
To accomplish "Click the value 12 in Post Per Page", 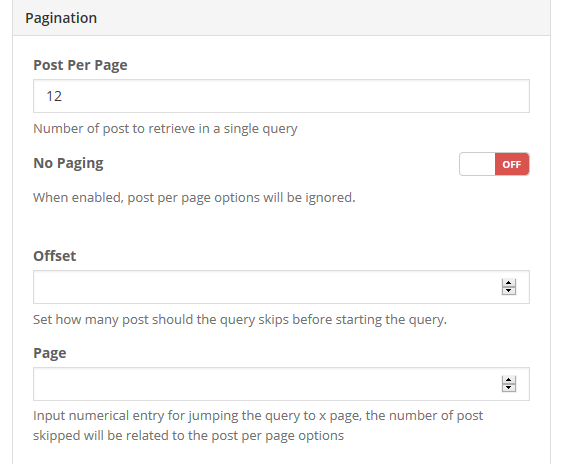I will (x=54, y=96).
